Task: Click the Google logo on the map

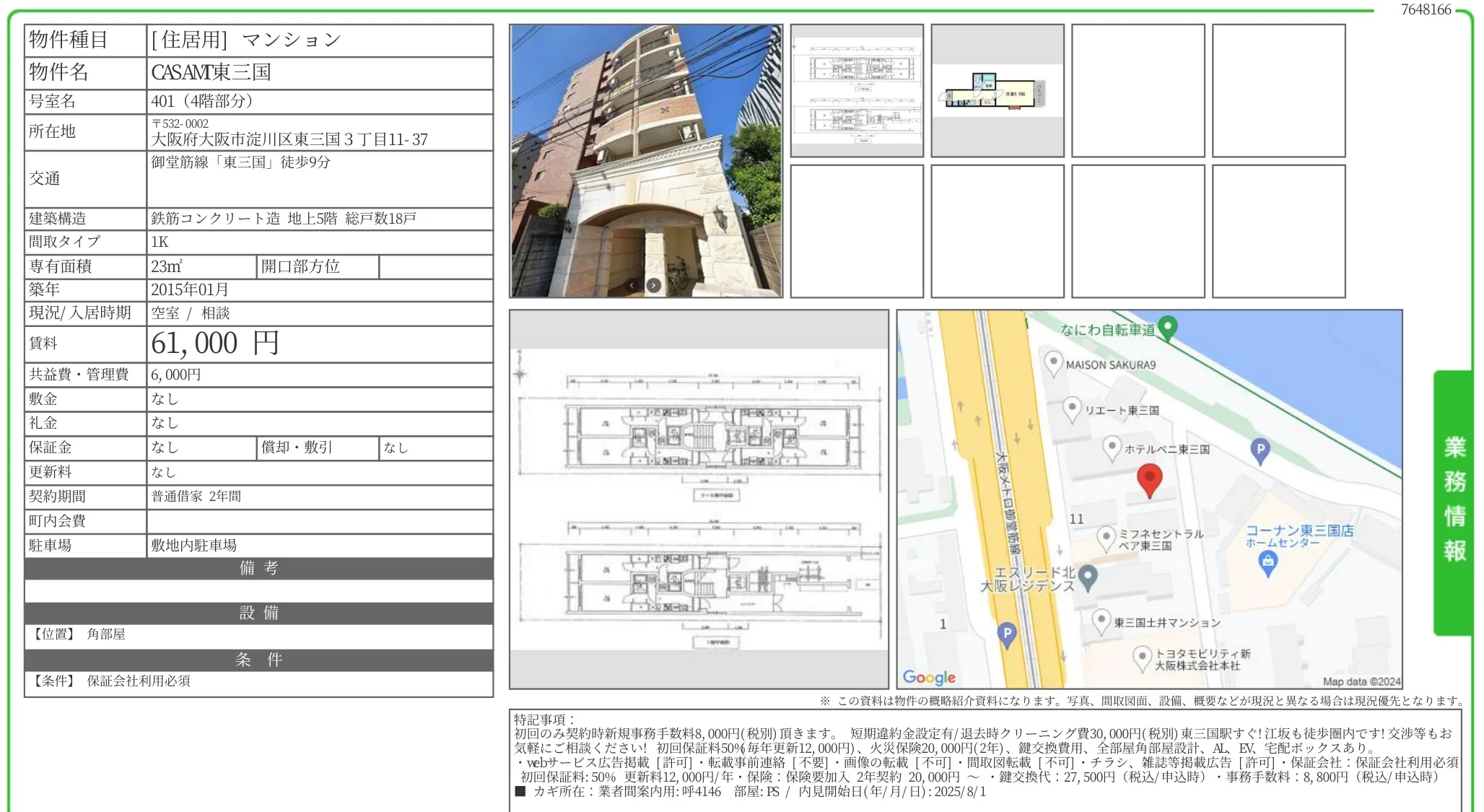Action: [929, 677]
